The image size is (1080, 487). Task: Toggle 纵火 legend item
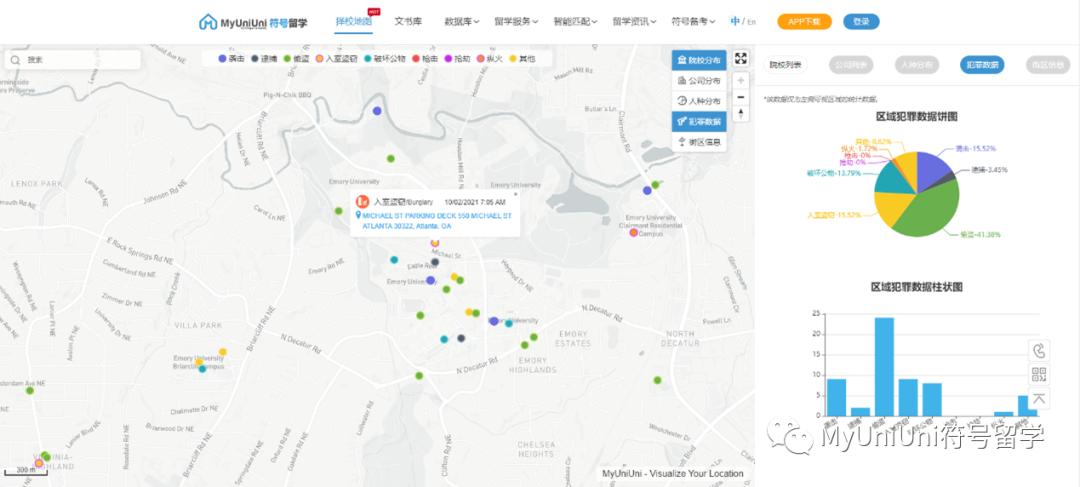coord(490,59)
